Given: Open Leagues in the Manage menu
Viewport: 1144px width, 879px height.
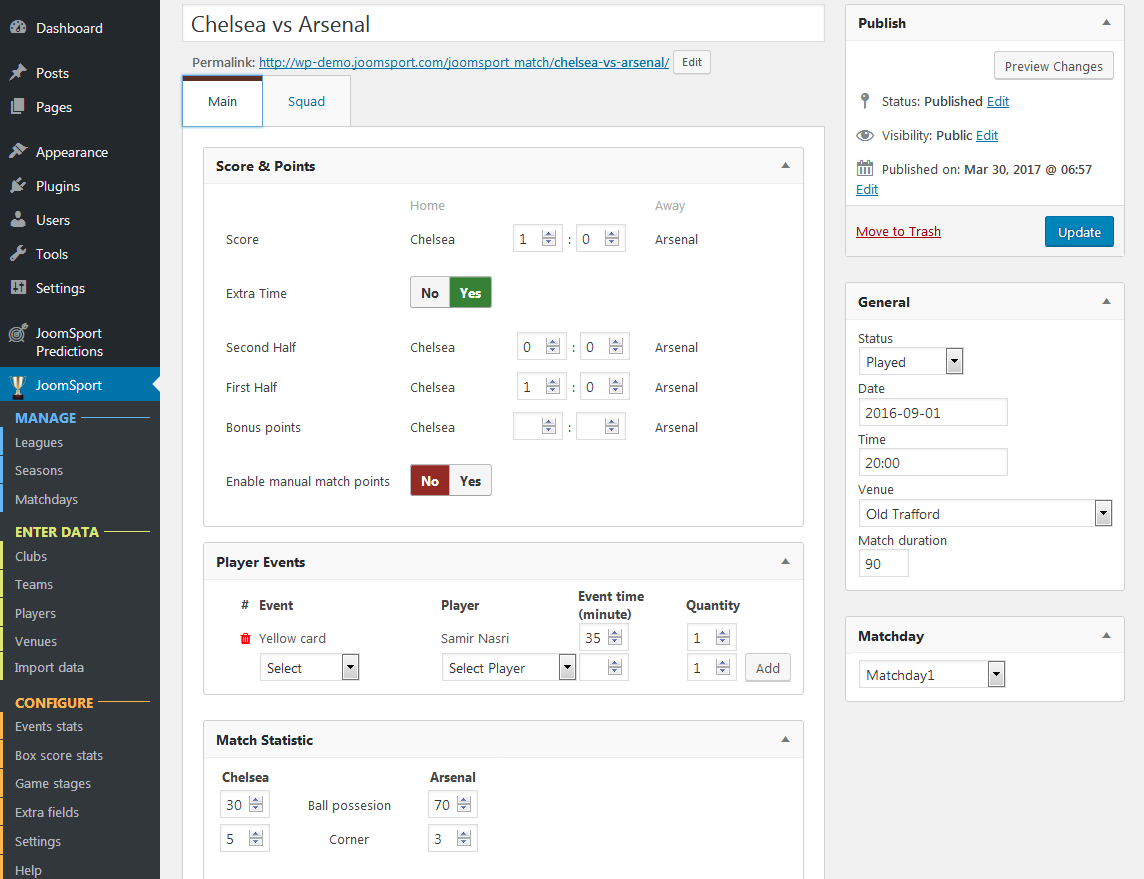Looking at the screenshot, I should [39, 442].
